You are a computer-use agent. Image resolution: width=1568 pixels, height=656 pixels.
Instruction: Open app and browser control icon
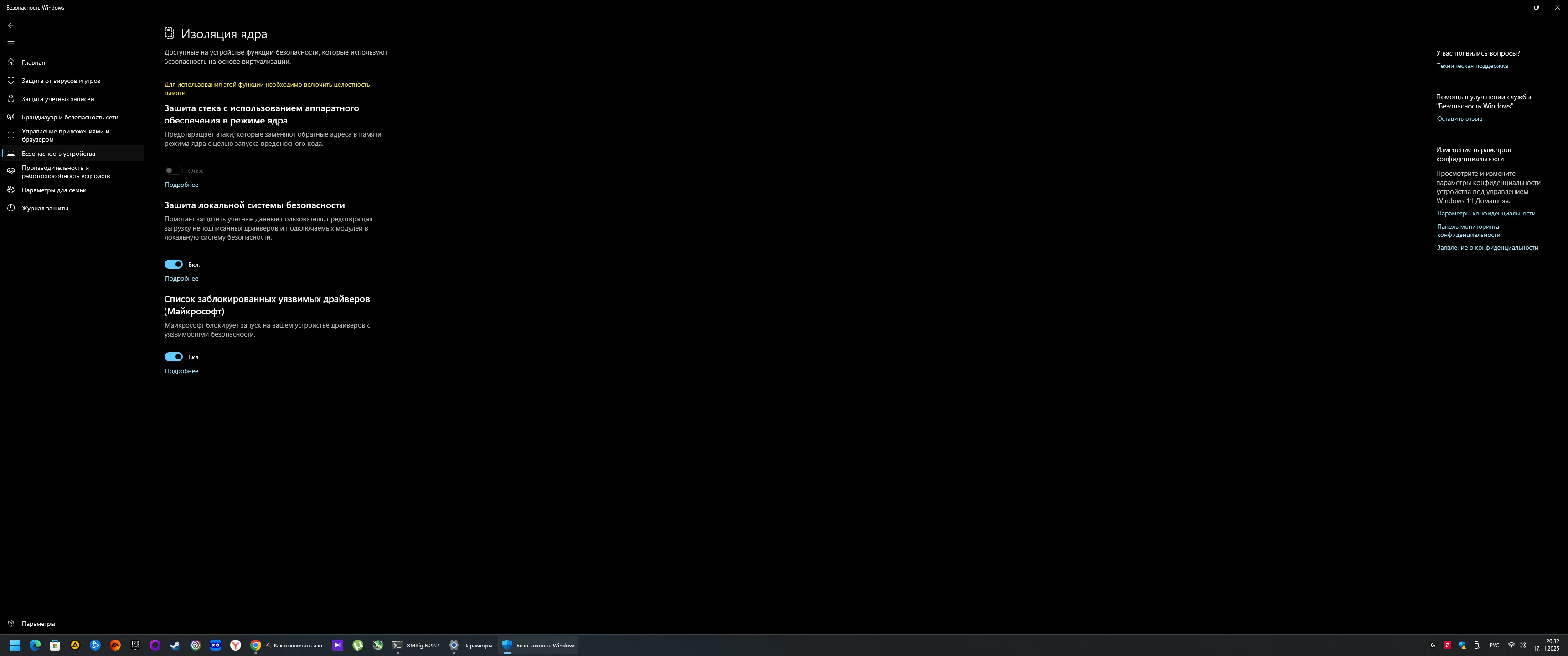click(11, 135)
